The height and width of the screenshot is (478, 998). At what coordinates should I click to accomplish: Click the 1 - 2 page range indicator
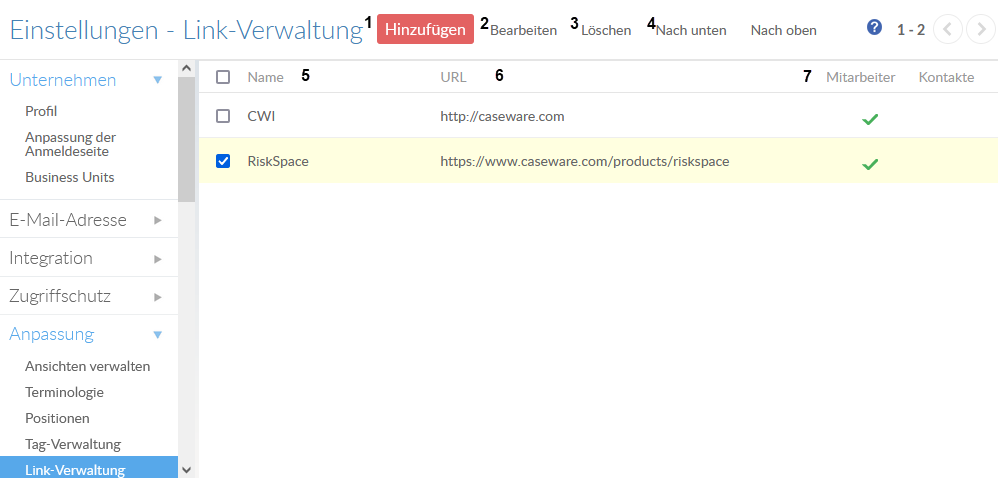click(x=911, y=29)
